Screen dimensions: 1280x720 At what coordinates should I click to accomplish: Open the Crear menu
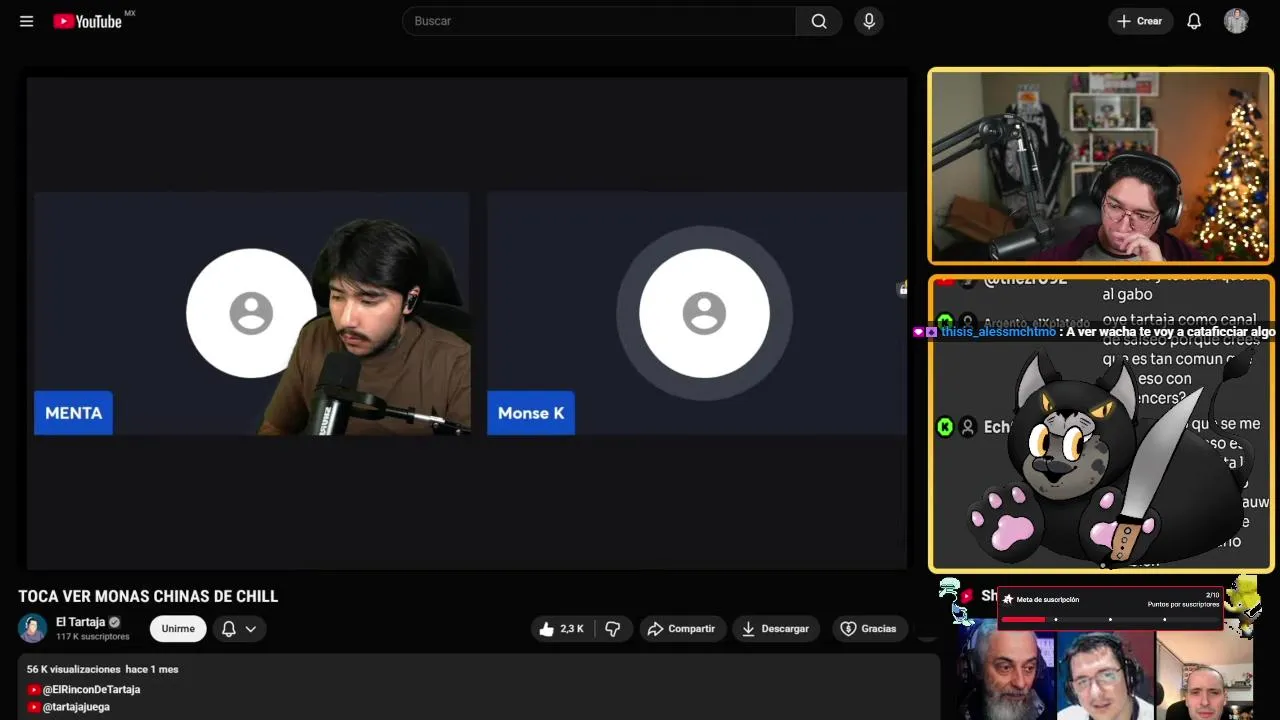click(1140, 21)
